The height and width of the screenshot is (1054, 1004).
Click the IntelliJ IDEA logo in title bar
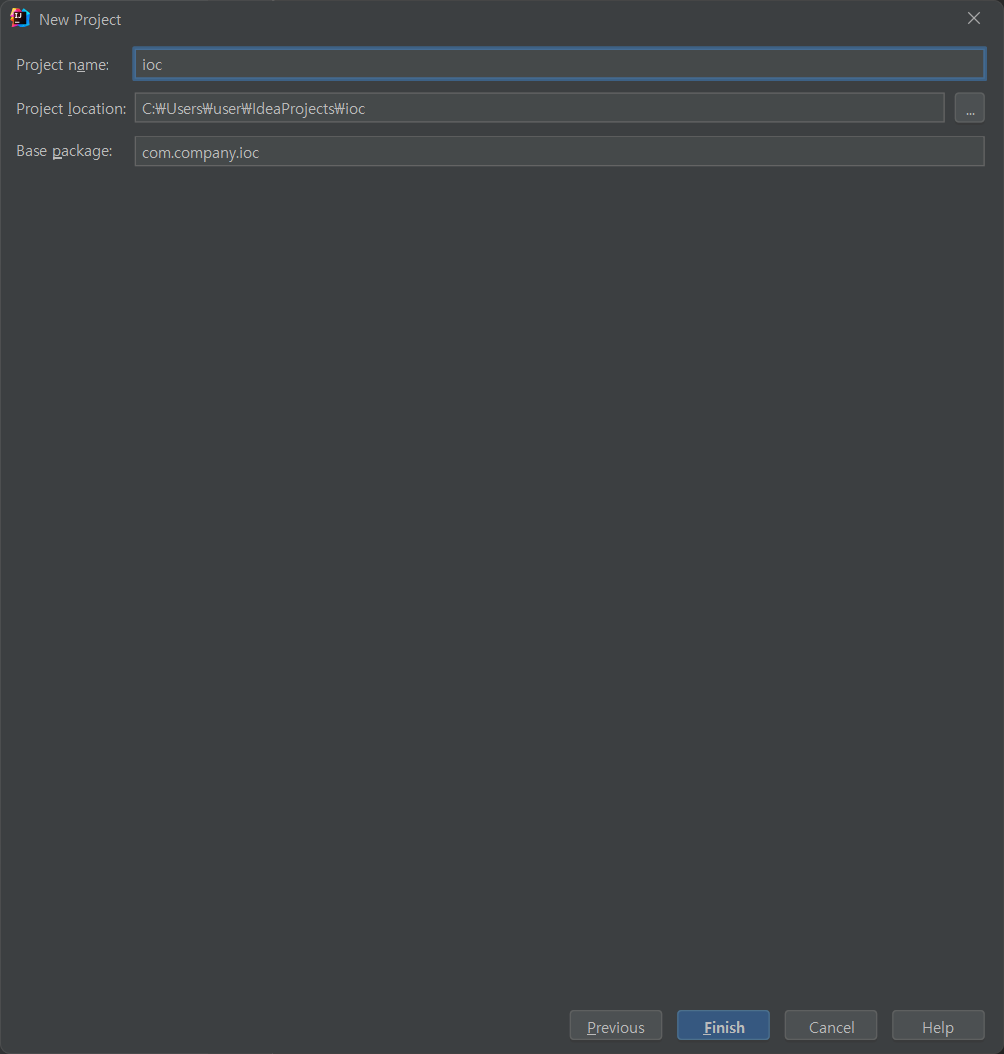tap(20, 18)
